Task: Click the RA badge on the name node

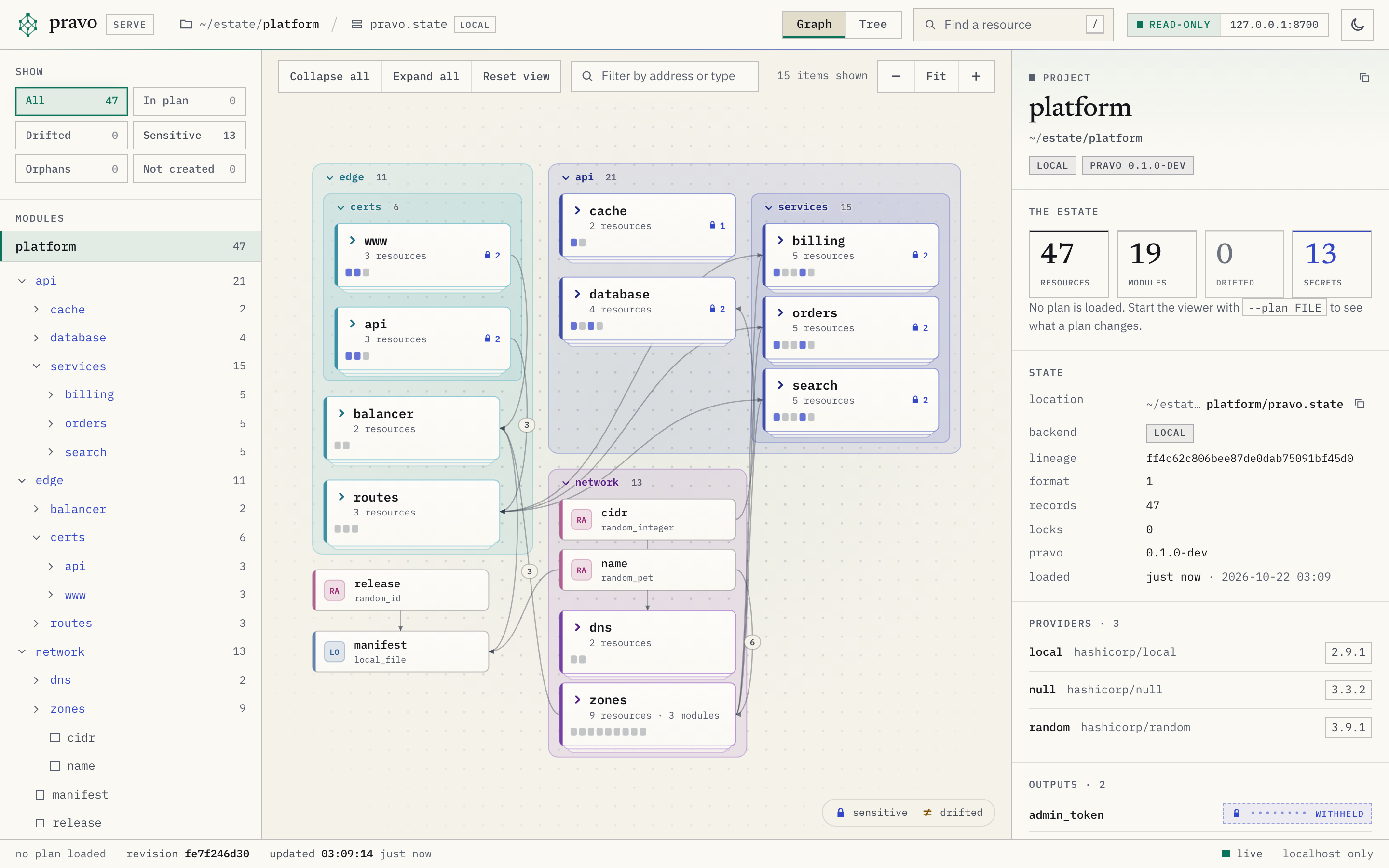Action: click(x=582, y=570)
